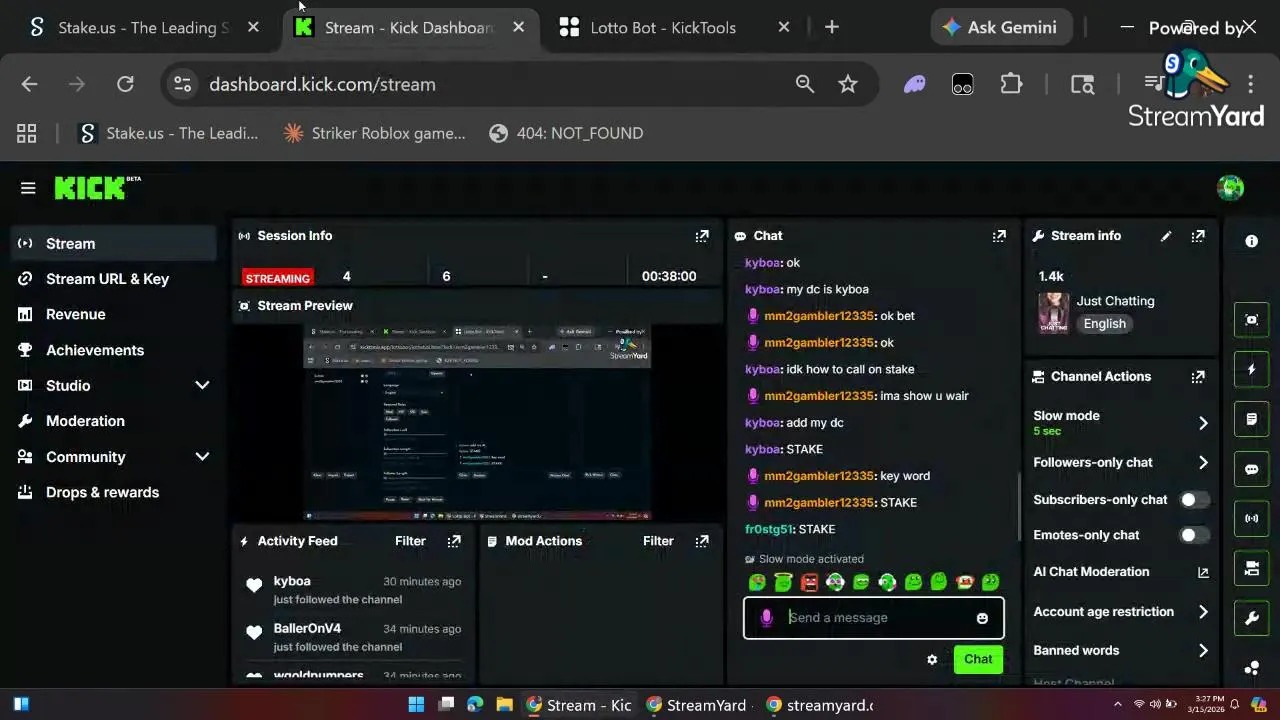This screenshot has height=720, width=1280.
Task: Pop out the Session Info panel
Action: tap(702, 236)
